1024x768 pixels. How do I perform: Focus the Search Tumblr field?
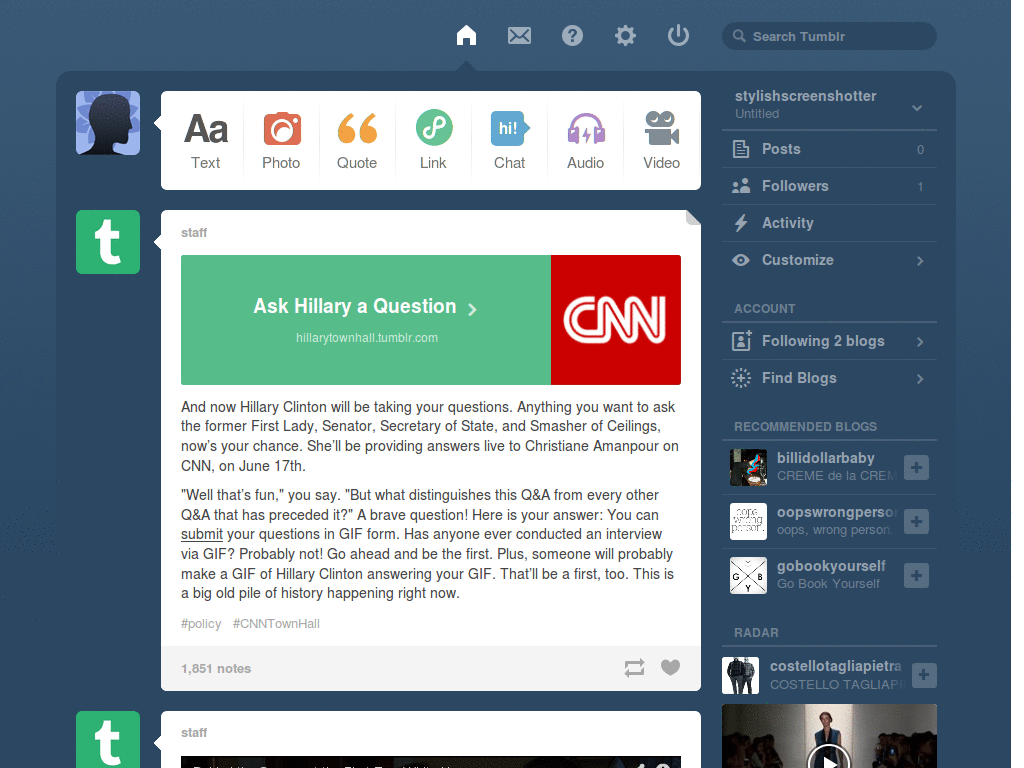pyautogui.click(x=829, y=36)
